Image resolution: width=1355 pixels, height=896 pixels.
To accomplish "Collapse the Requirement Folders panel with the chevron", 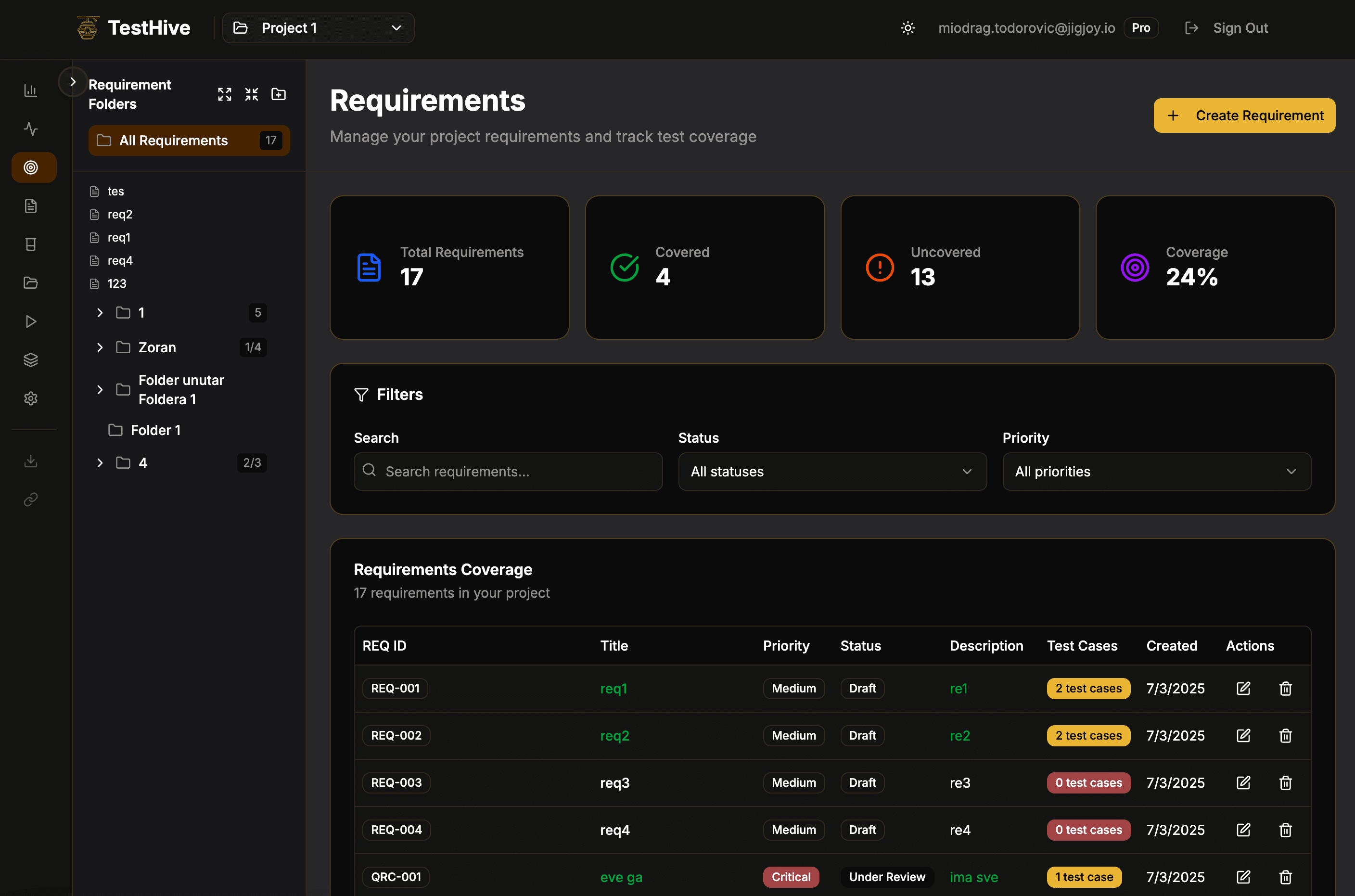I will 73,82.
